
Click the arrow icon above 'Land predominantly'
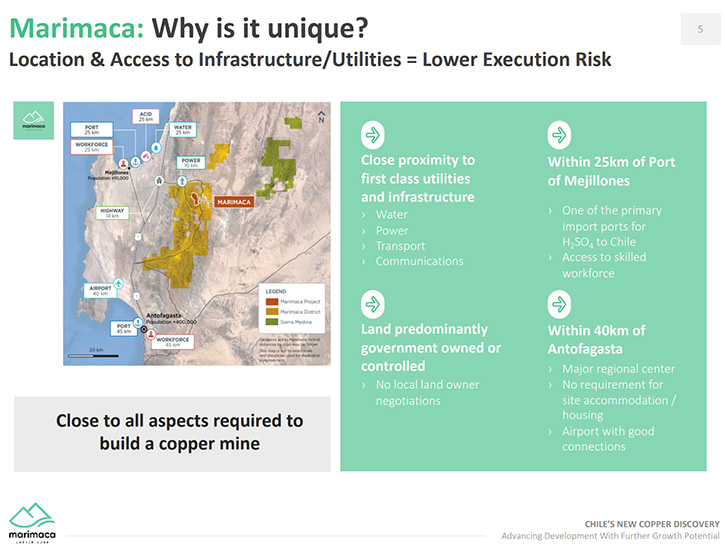(x=373, y=304)
